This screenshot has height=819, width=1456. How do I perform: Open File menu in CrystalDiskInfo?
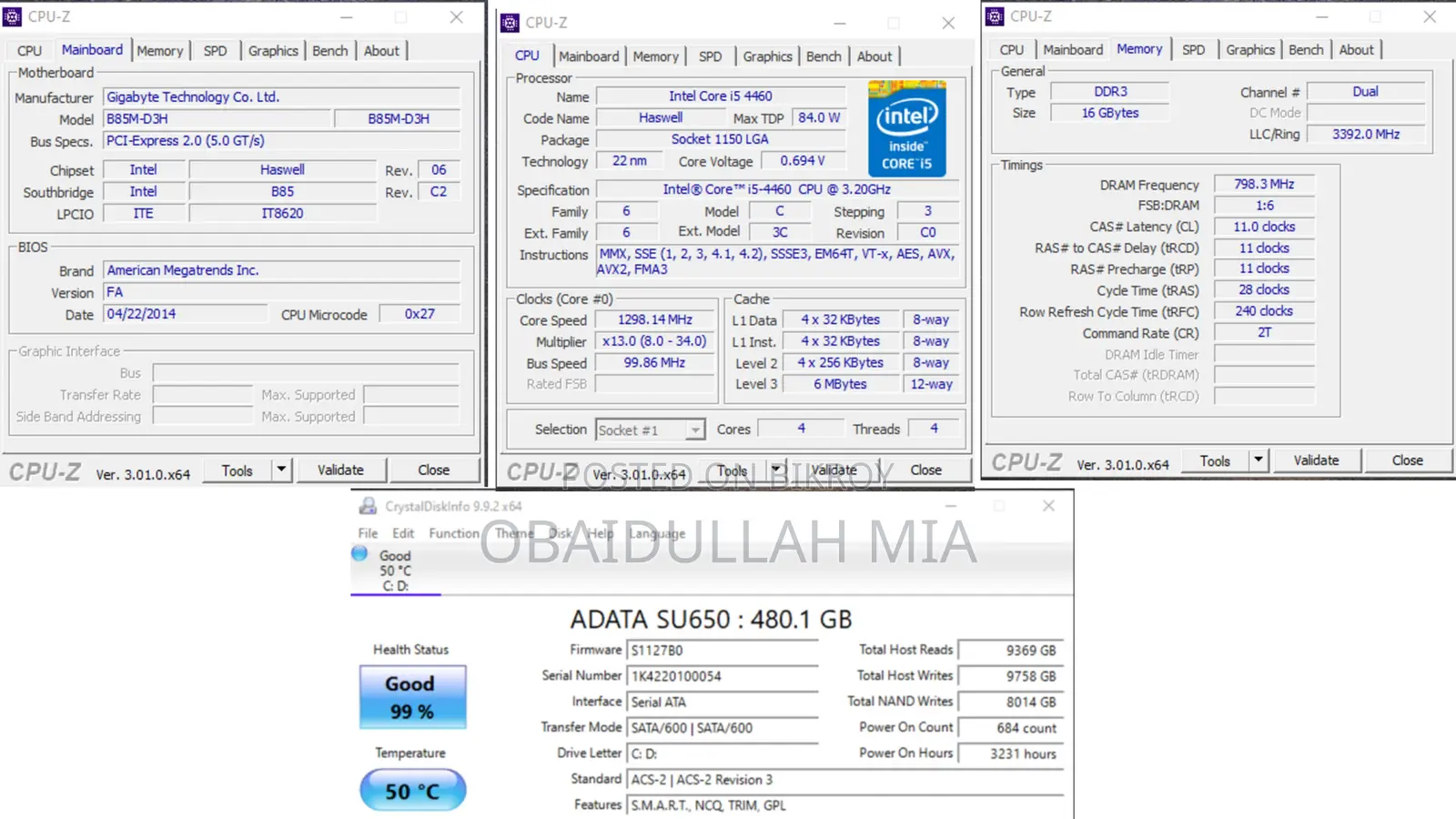tap(368, 533)
